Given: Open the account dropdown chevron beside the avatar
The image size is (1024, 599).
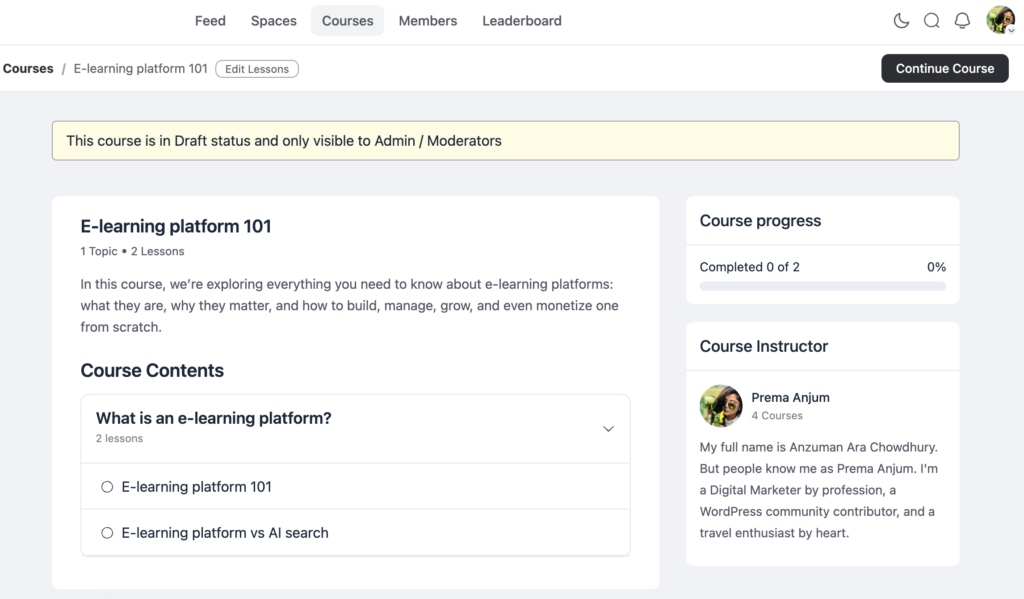Looking at the screenshot, I should pyautogui.click(x=1013, y=29).
